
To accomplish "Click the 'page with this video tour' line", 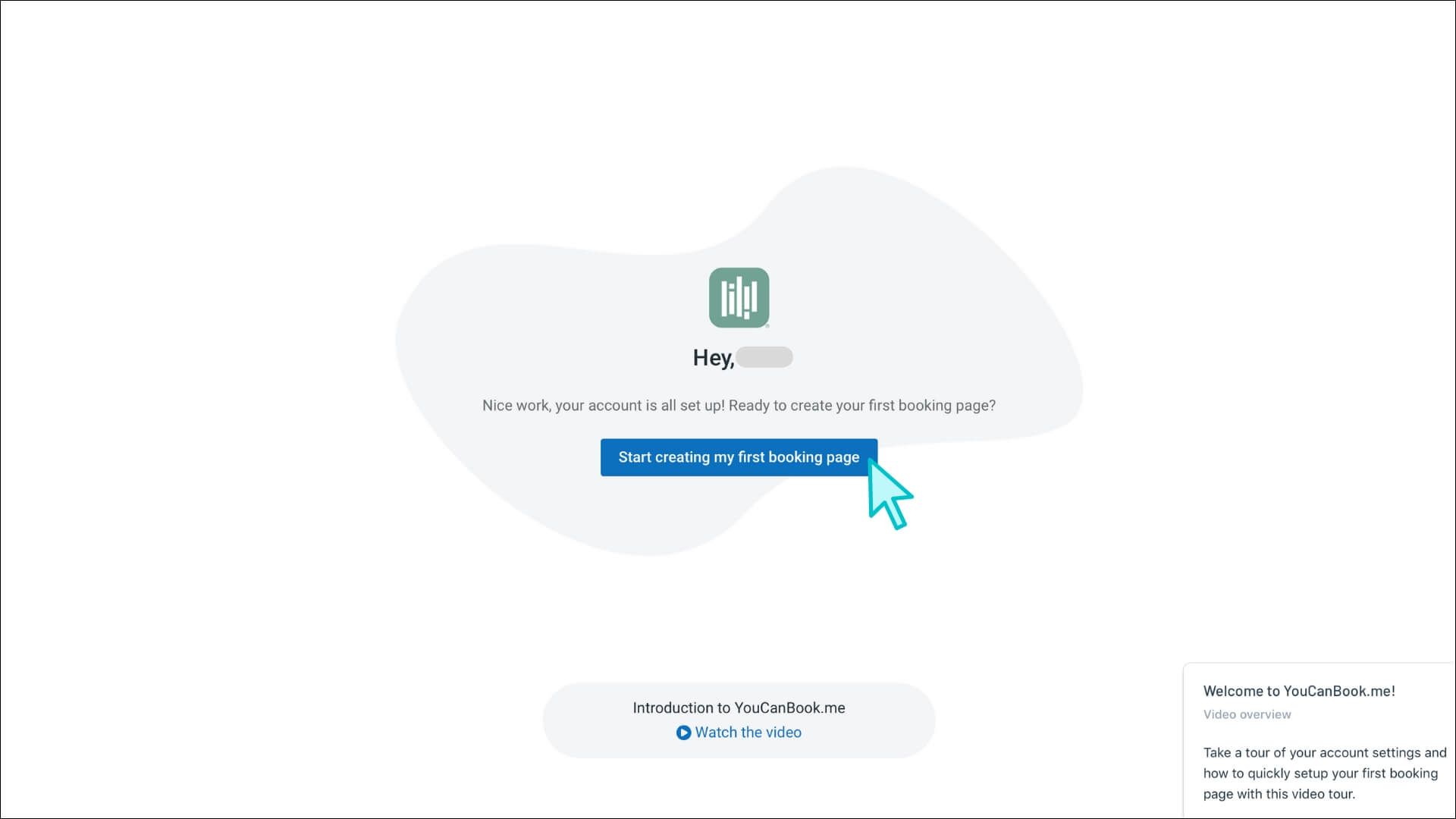I will (1279, 794).
